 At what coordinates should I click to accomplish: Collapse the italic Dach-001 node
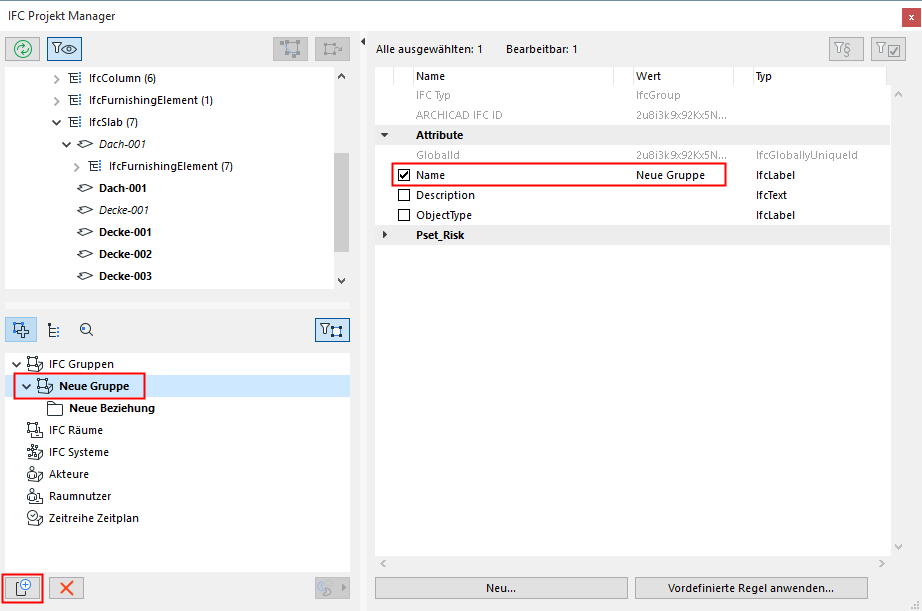[x=66, y=144]
